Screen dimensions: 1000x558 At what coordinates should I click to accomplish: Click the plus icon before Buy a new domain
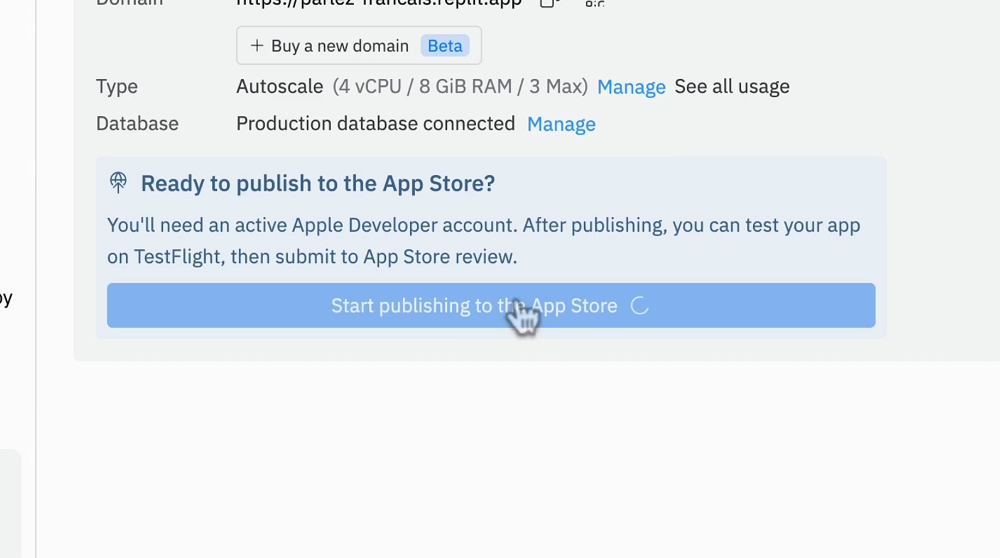point(257,46)
